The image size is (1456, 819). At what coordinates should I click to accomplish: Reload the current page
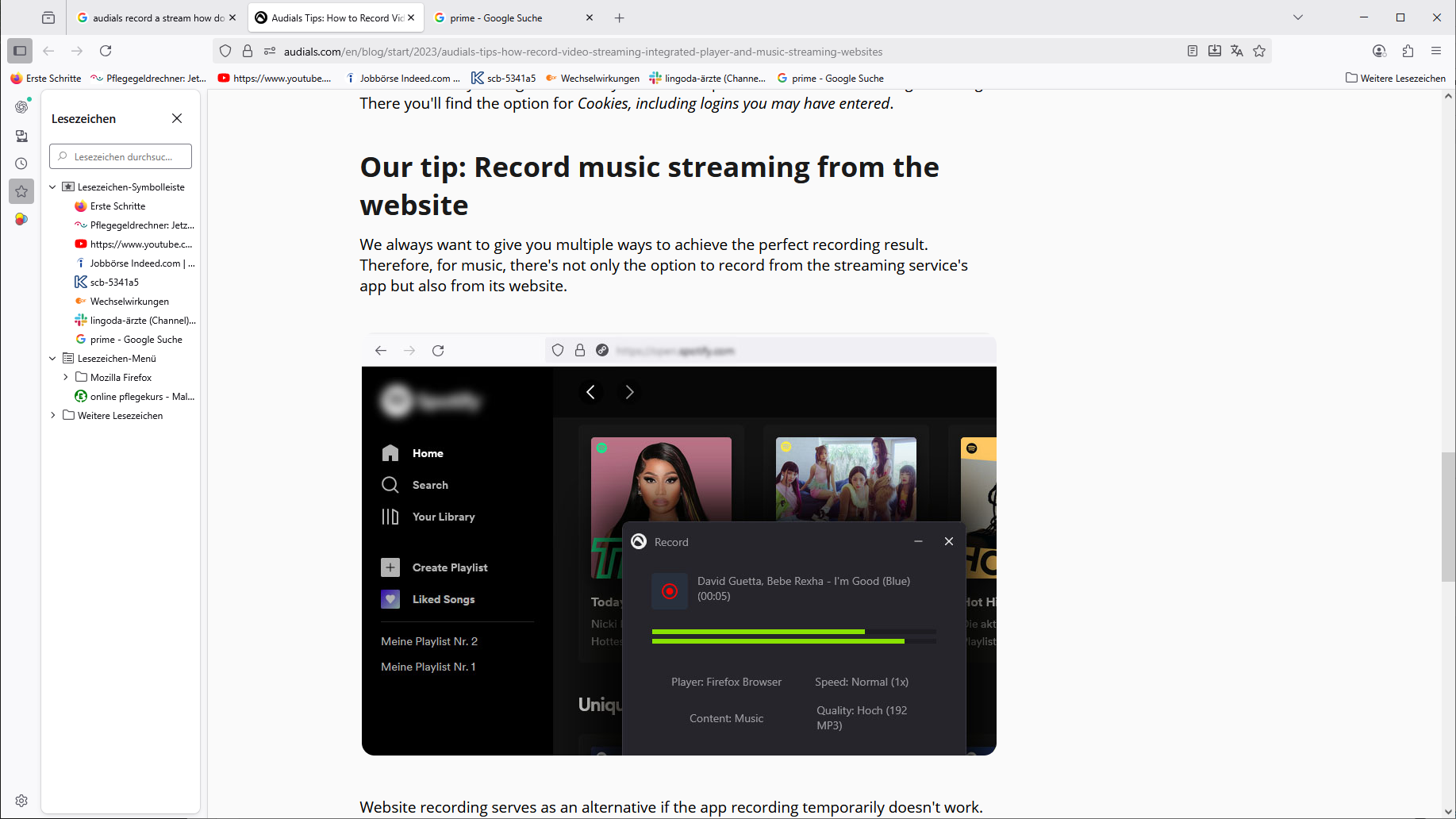coord(106,51)
